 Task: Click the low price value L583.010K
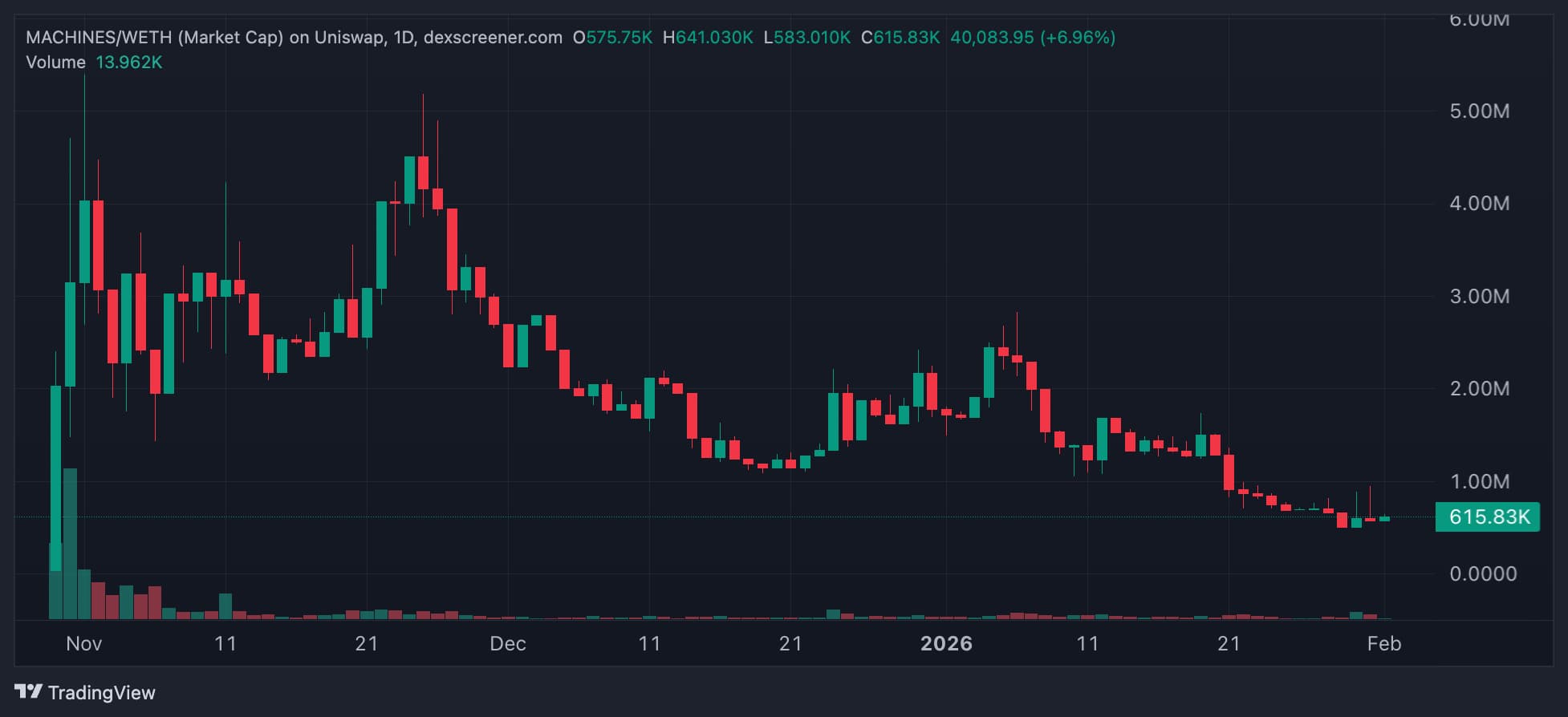point(806,38)
